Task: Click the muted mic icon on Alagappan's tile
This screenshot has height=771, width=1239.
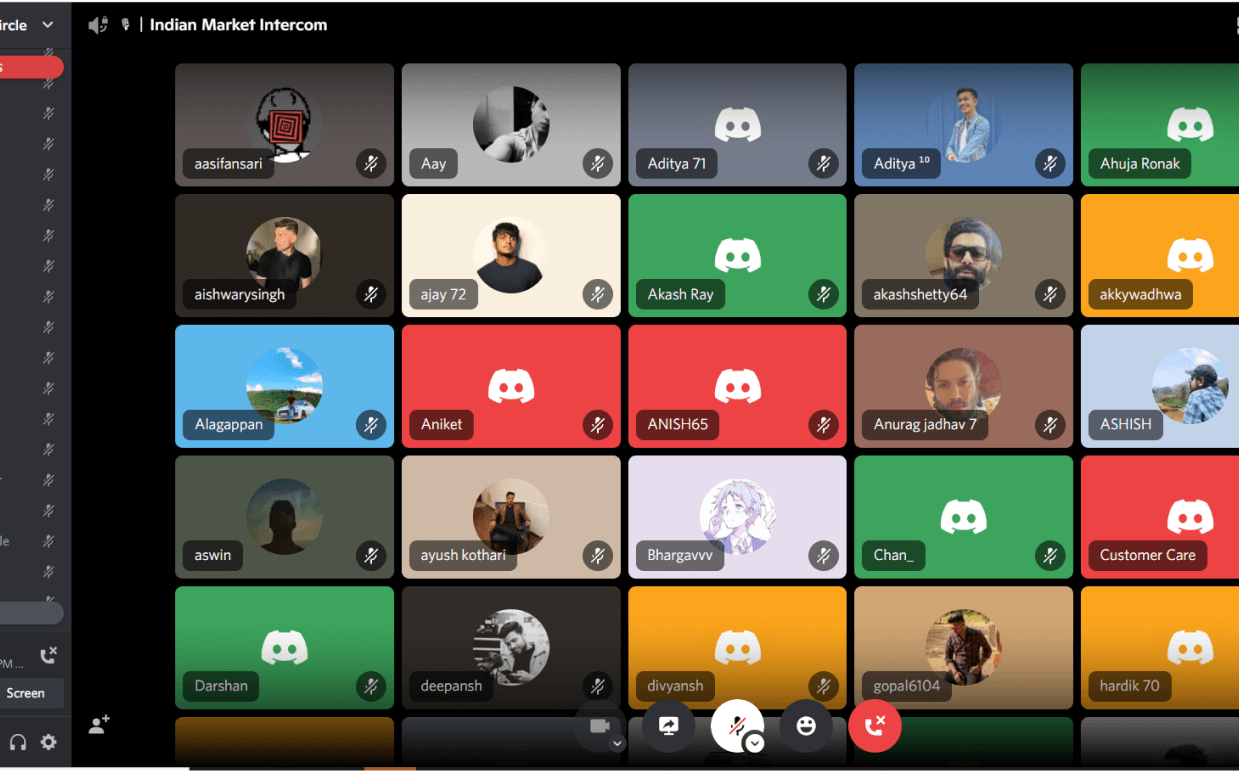Action: [371, 424]
